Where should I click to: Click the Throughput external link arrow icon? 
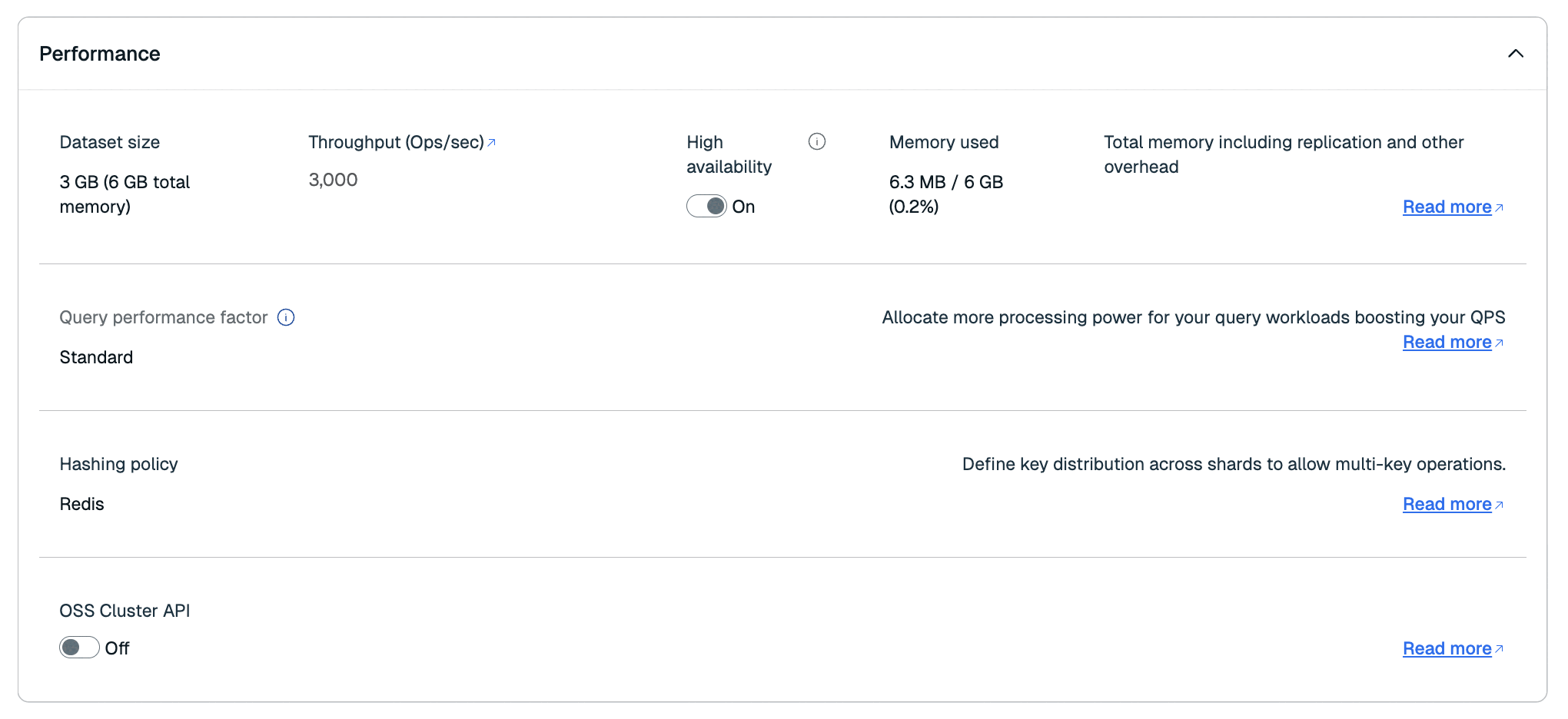point(492,143)
